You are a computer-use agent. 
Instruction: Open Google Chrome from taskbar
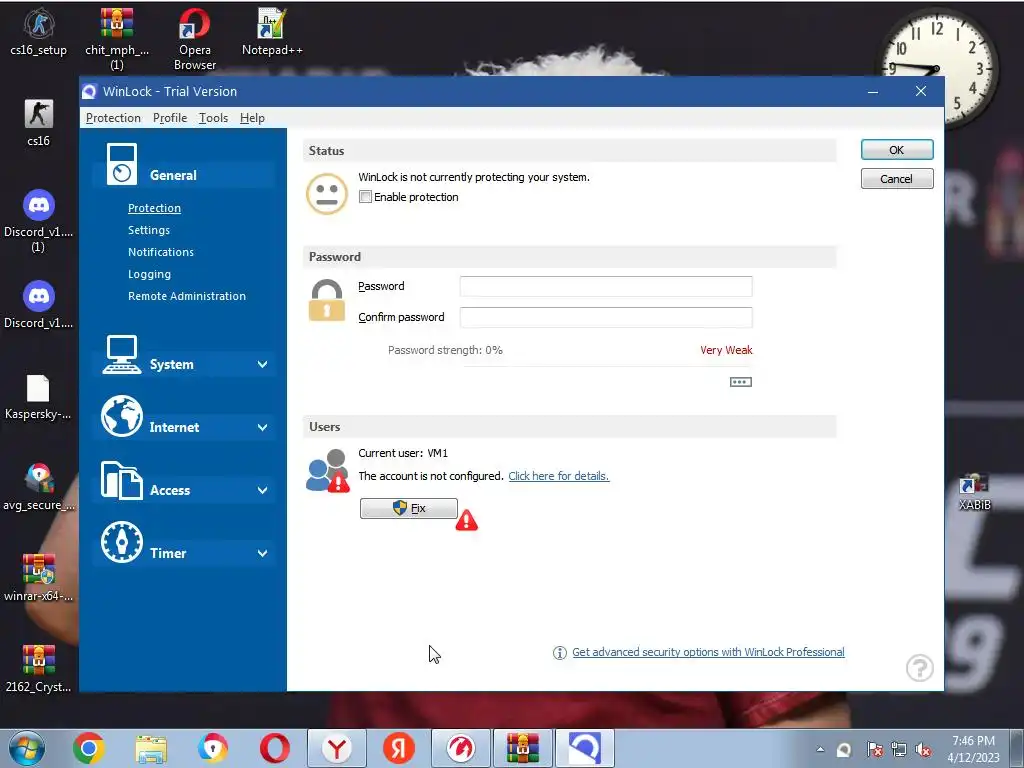[x=89, y=748]
